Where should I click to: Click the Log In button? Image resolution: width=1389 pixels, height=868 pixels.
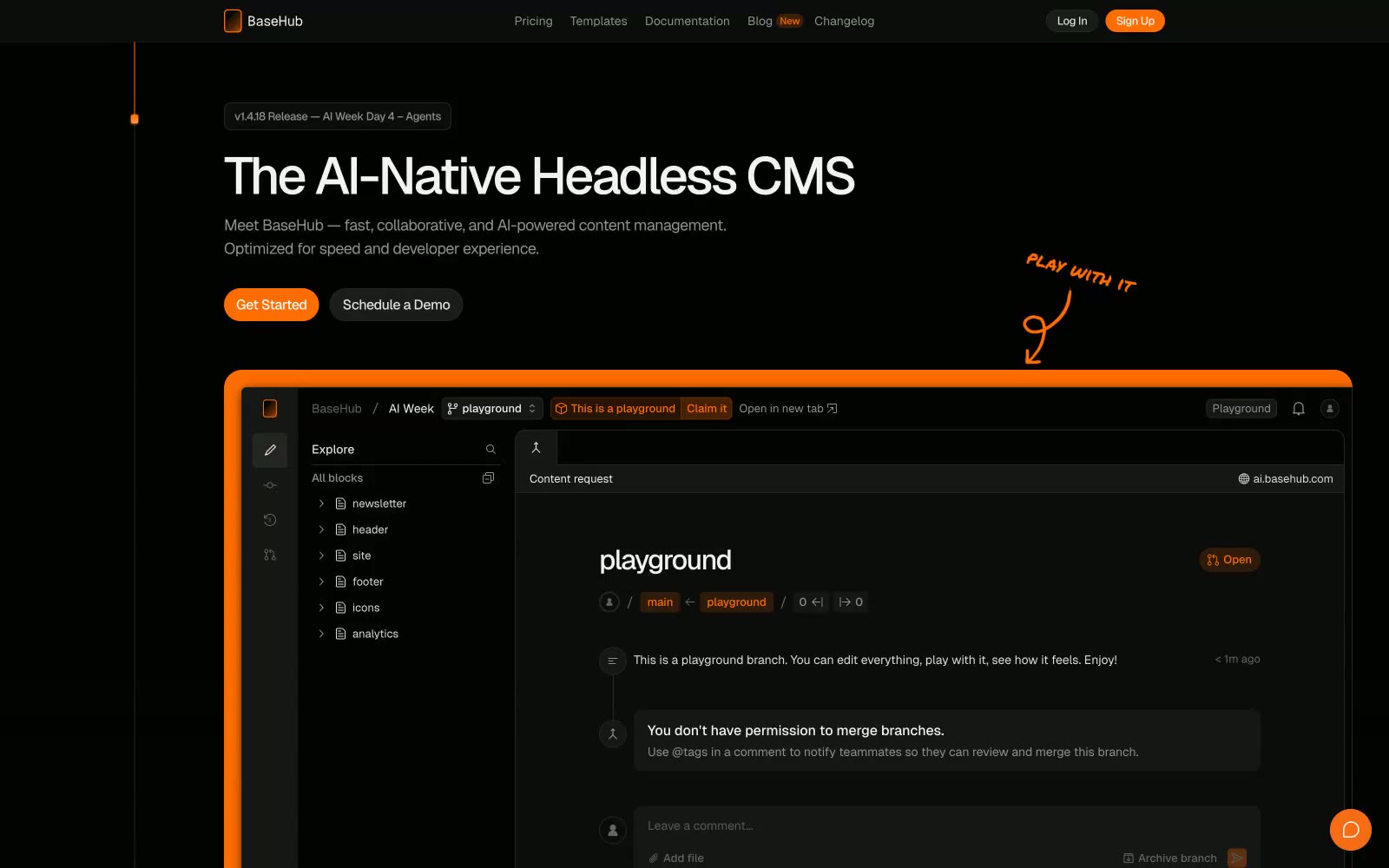tap(1072, 21)
